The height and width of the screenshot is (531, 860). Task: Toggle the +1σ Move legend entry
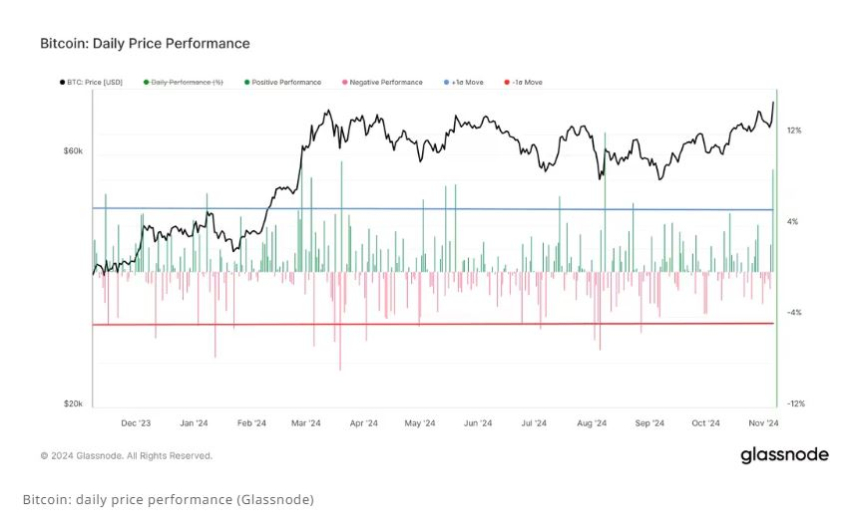(x=463, y=82)
